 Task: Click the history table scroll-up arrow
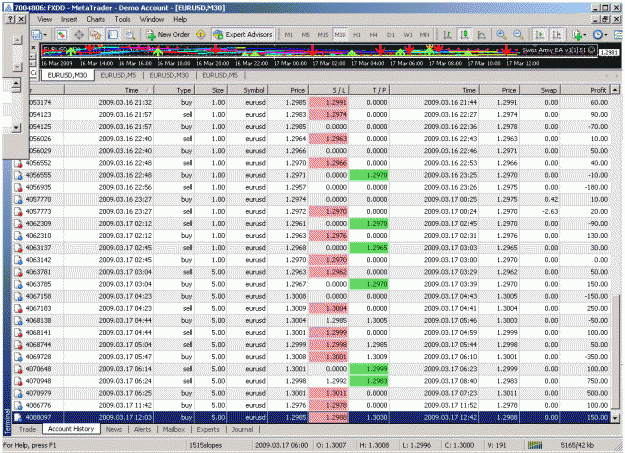[x=615, y=90]
